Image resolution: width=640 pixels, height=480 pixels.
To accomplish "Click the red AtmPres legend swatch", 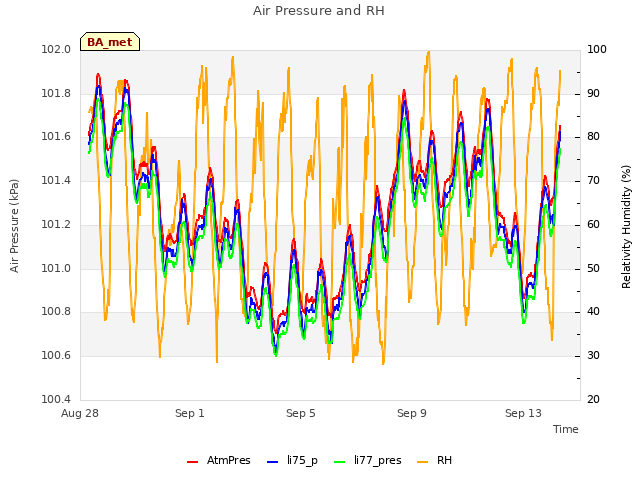I will (192, 462).
